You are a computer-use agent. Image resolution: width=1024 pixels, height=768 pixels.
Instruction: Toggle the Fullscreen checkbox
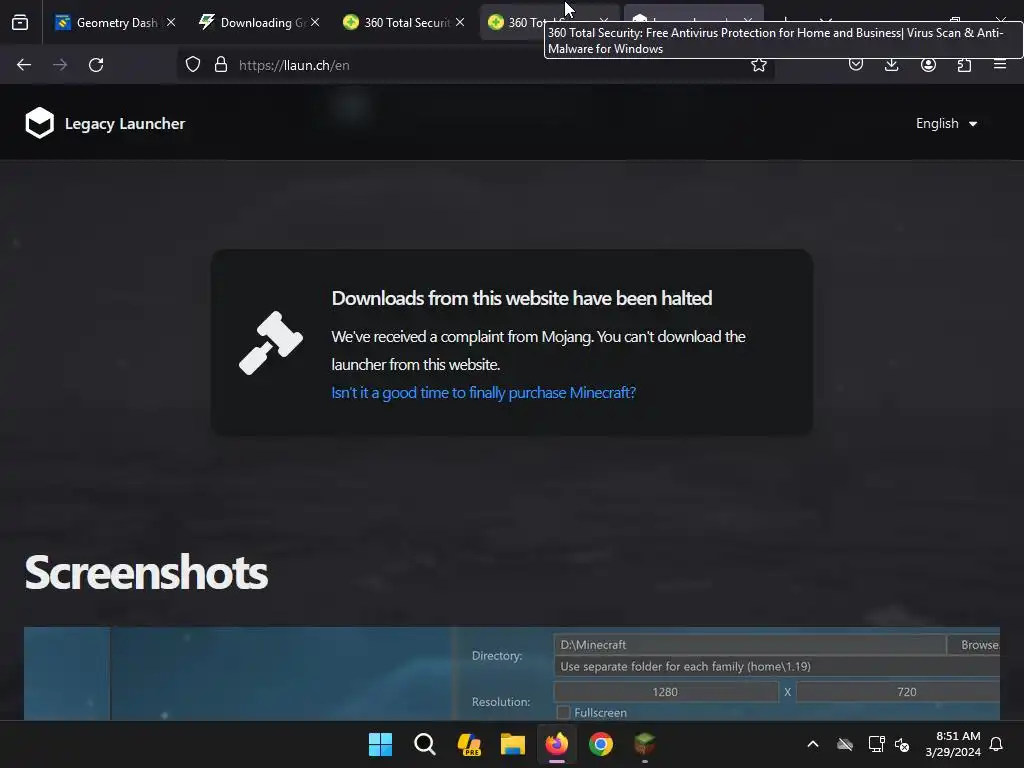[564, 712]
